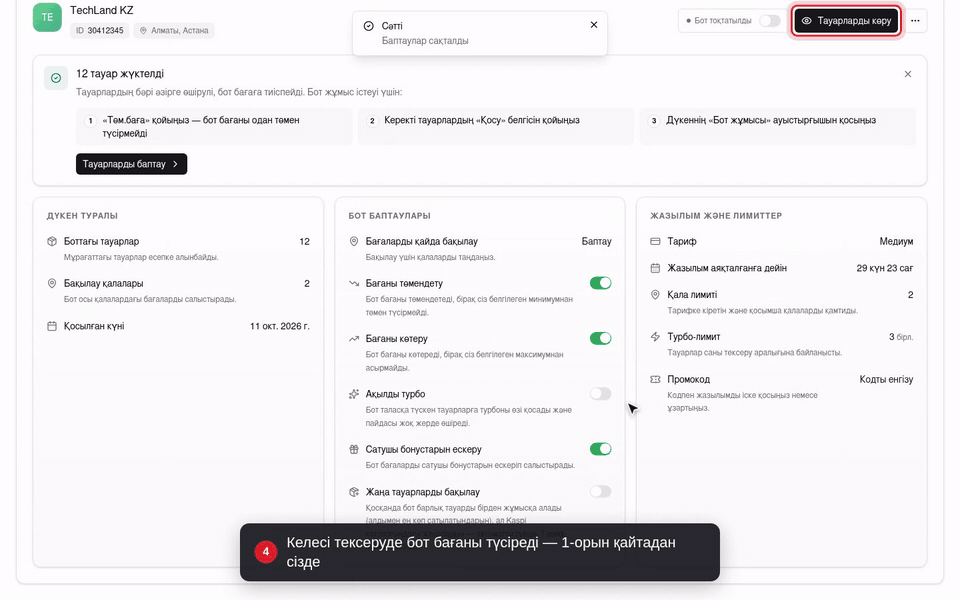Click the green «TE» store avatar

point(47,17)
